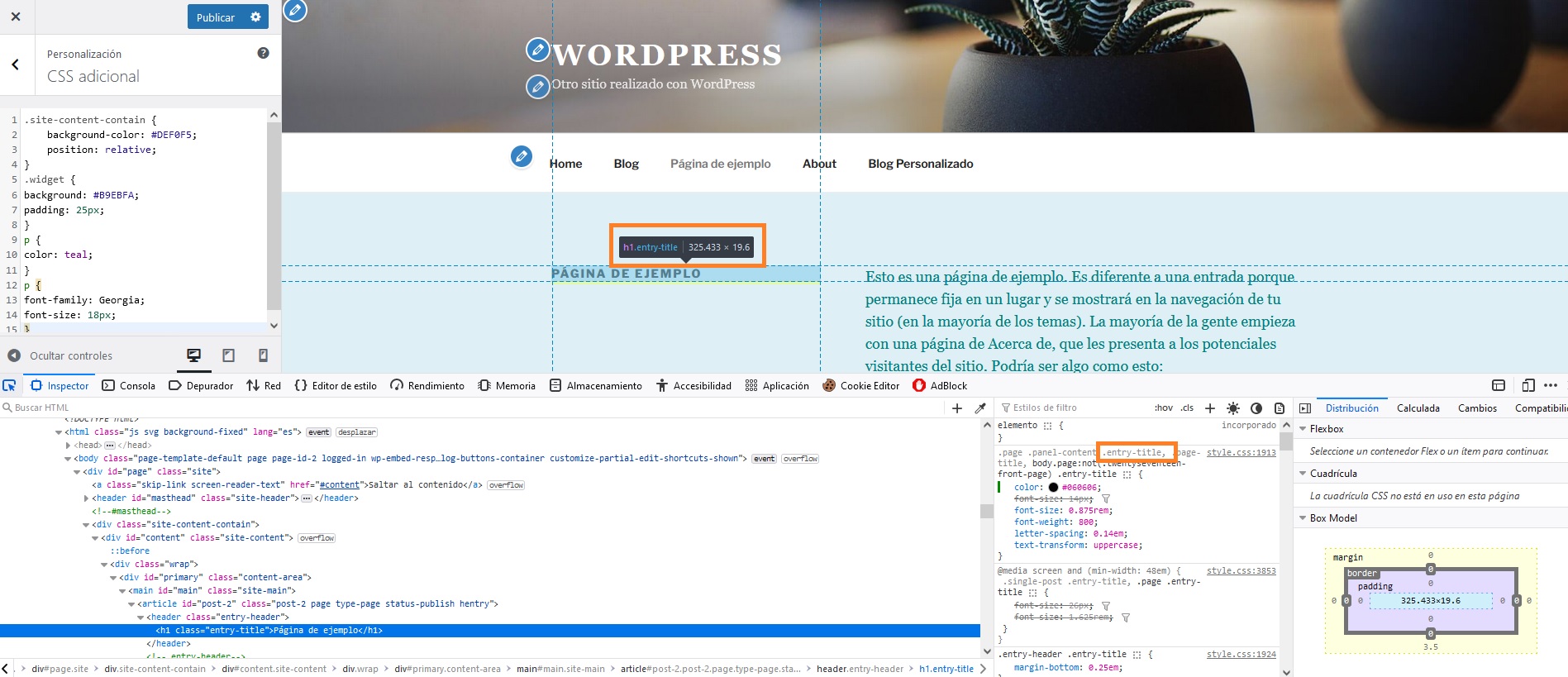The image size is (1568, 677).
Task: Click the black color swatch for #060606
Action: click(1053, 487)
